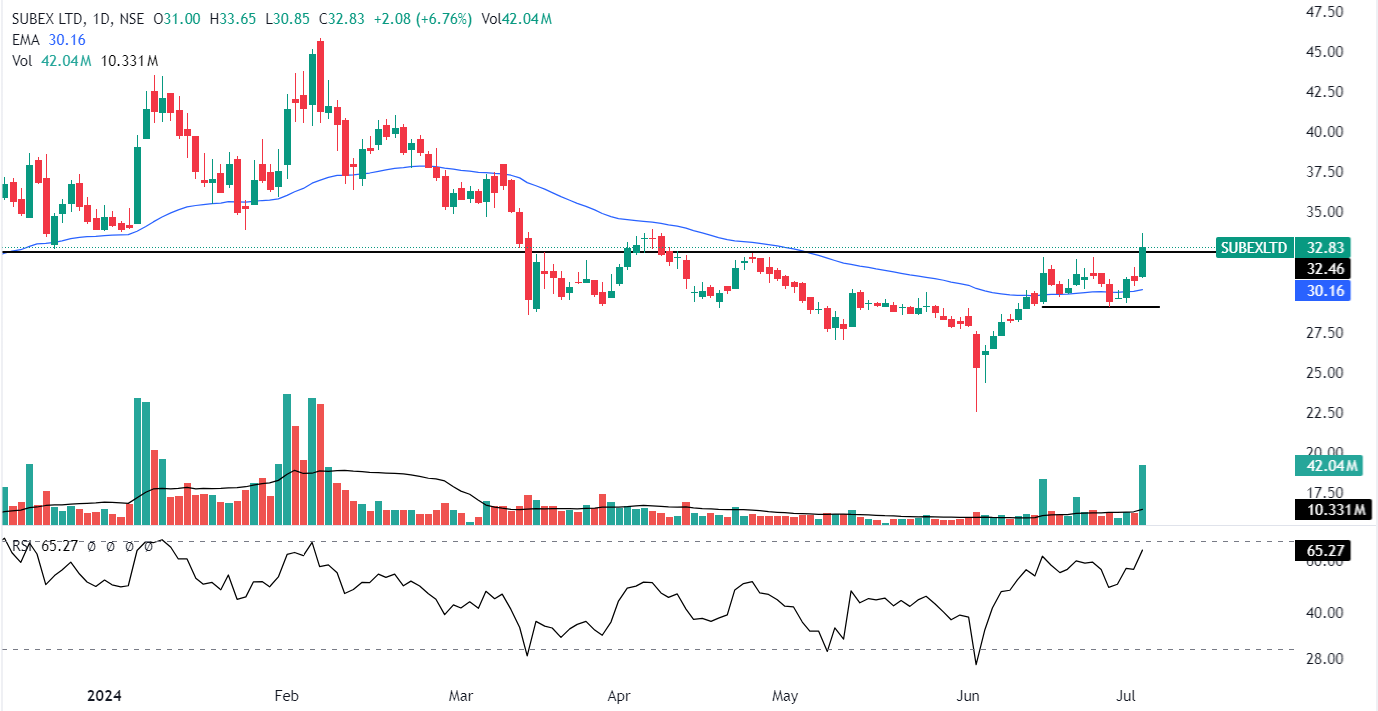
Task: Click the Vol indicator legend label
Action: 22,61
